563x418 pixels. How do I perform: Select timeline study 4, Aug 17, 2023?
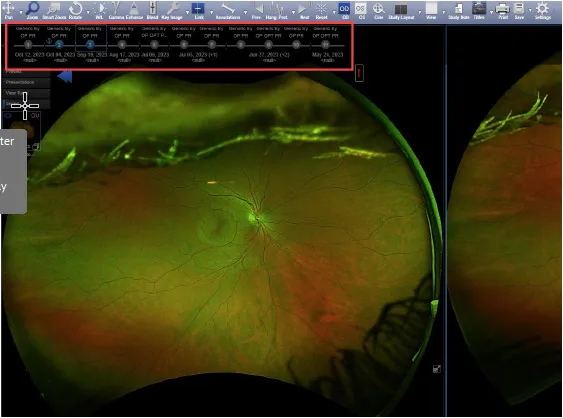pyautogui.click(x=122, y=45)
